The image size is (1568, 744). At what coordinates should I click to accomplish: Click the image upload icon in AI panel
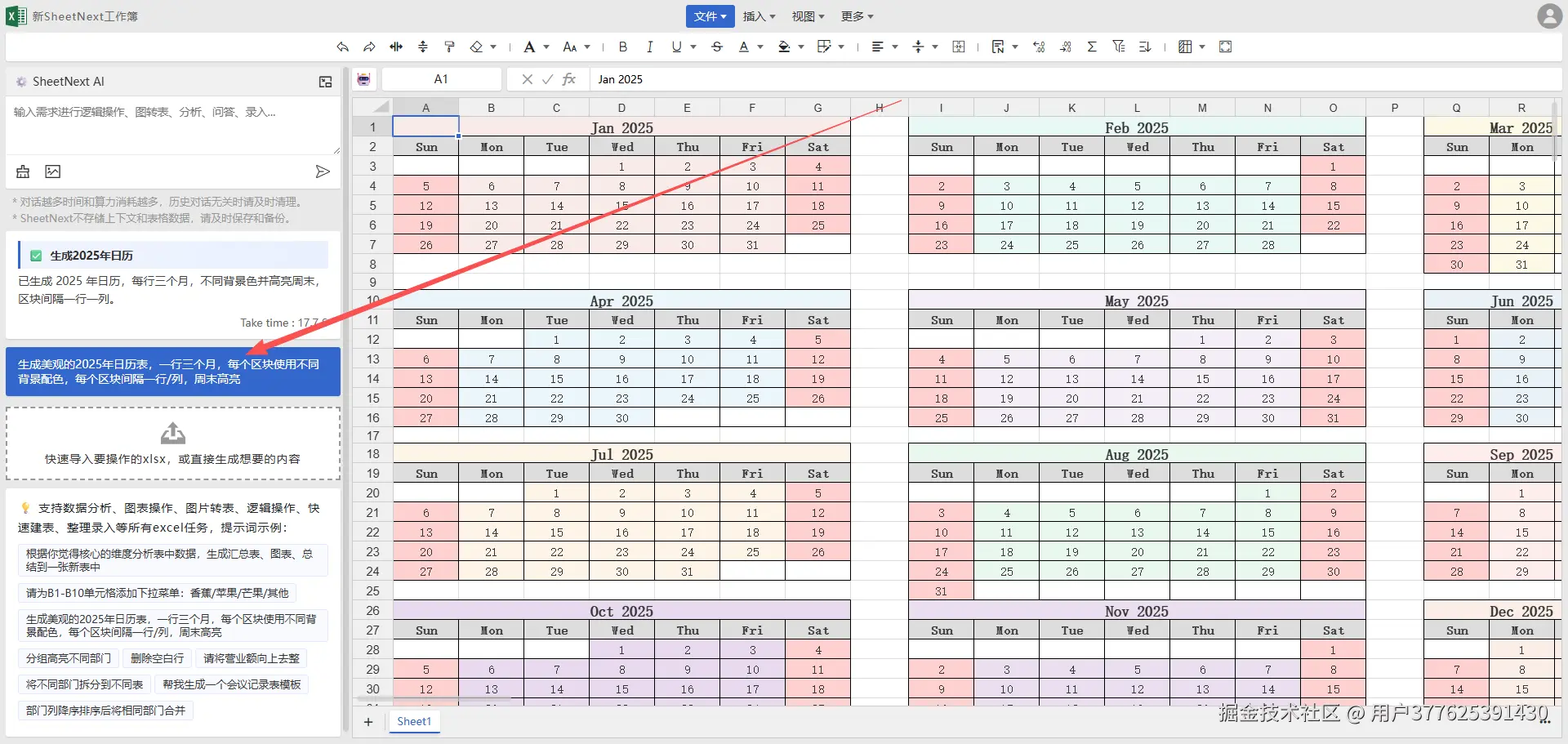tap(53, 172)
